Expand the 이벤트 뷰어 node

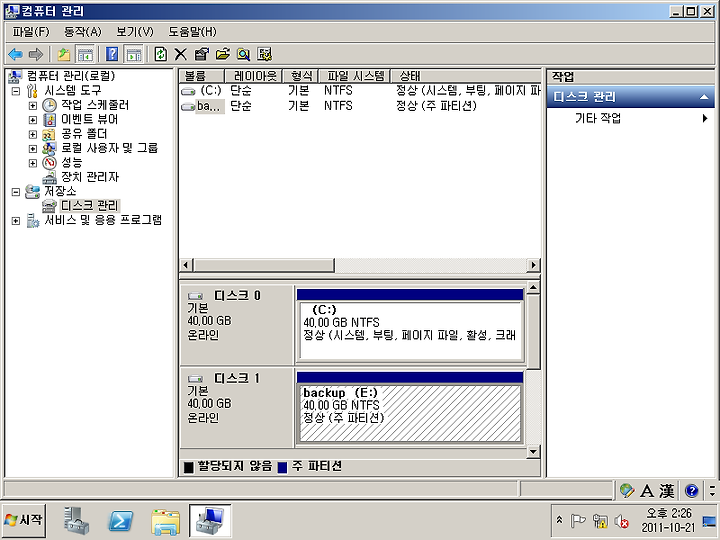[x=33, y=120]
